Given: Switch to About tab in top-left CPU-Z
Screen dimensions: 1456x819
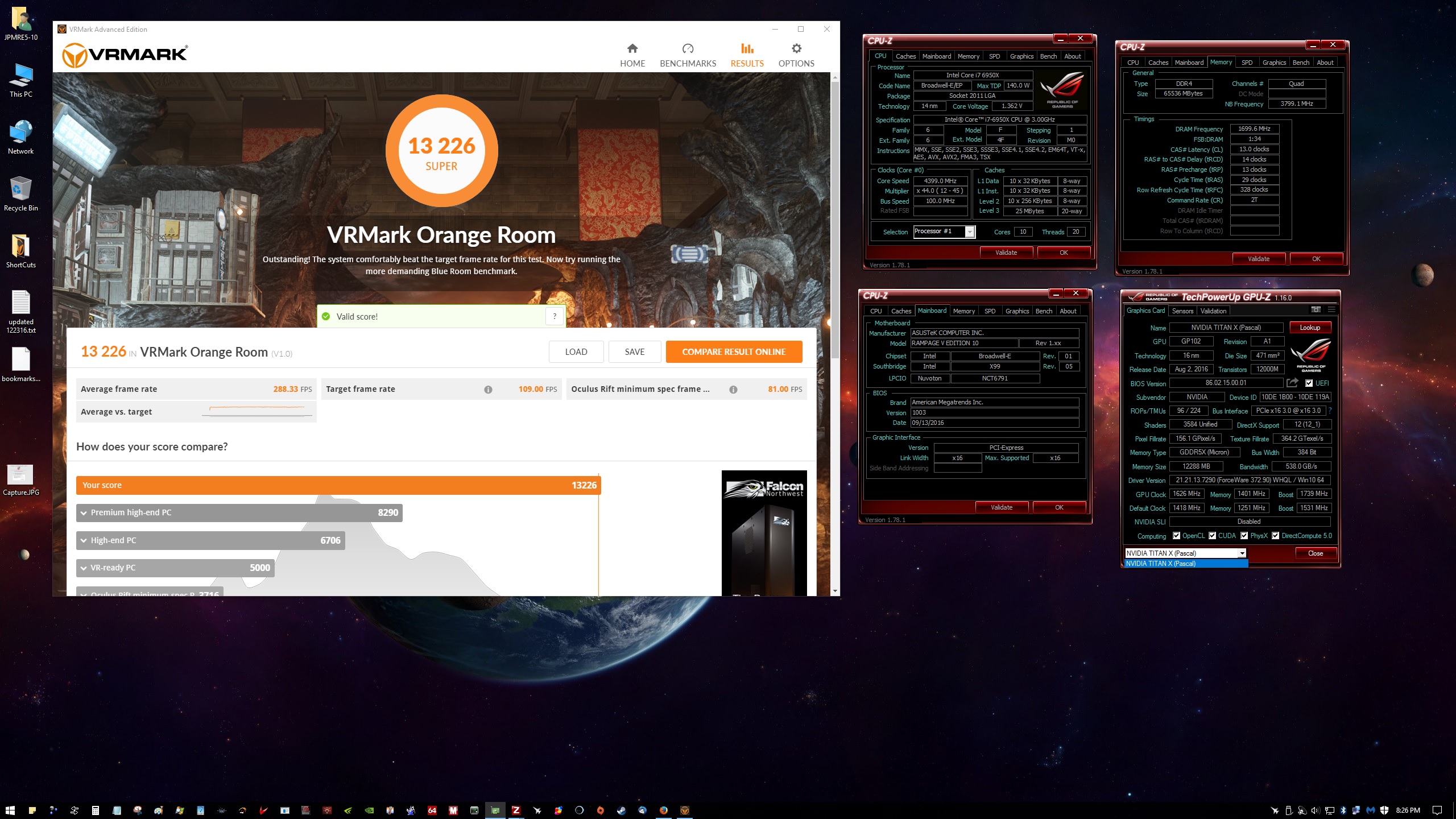Looking at the screenshot, I should tap(1072, 56).
